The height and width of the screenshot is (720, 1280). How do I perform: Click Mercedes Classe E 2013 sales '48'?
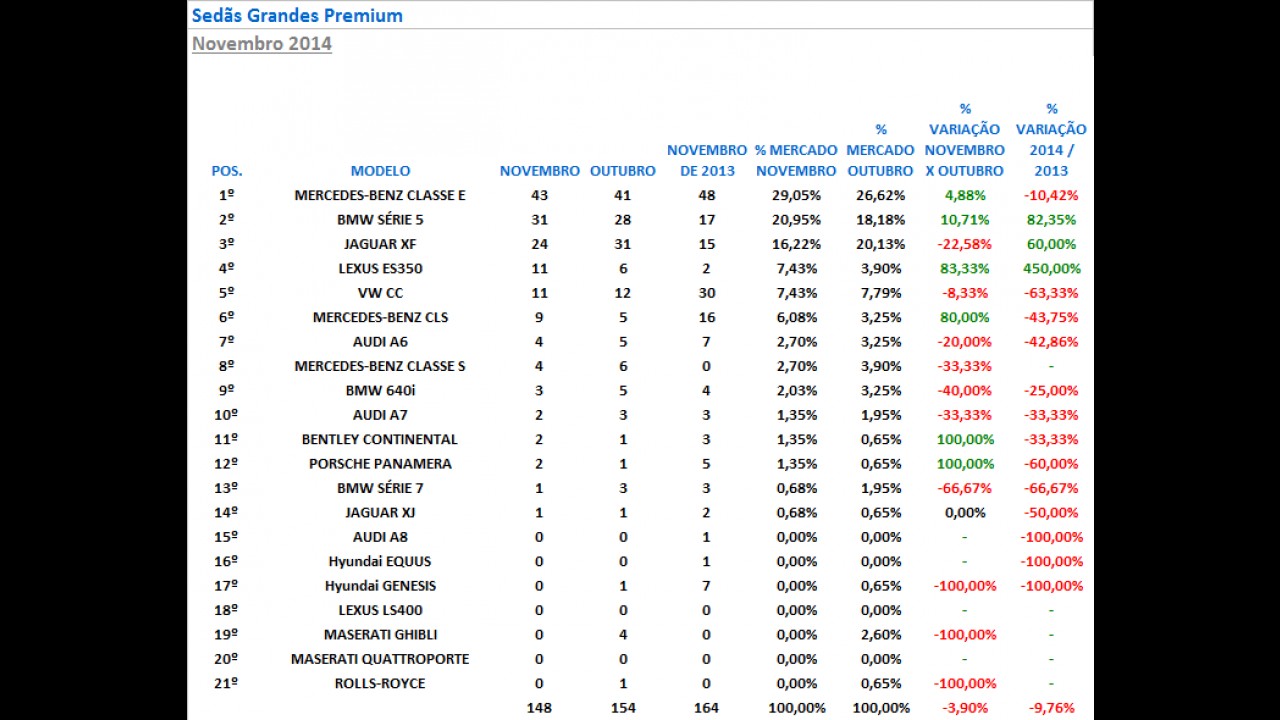tap(707, 195)
